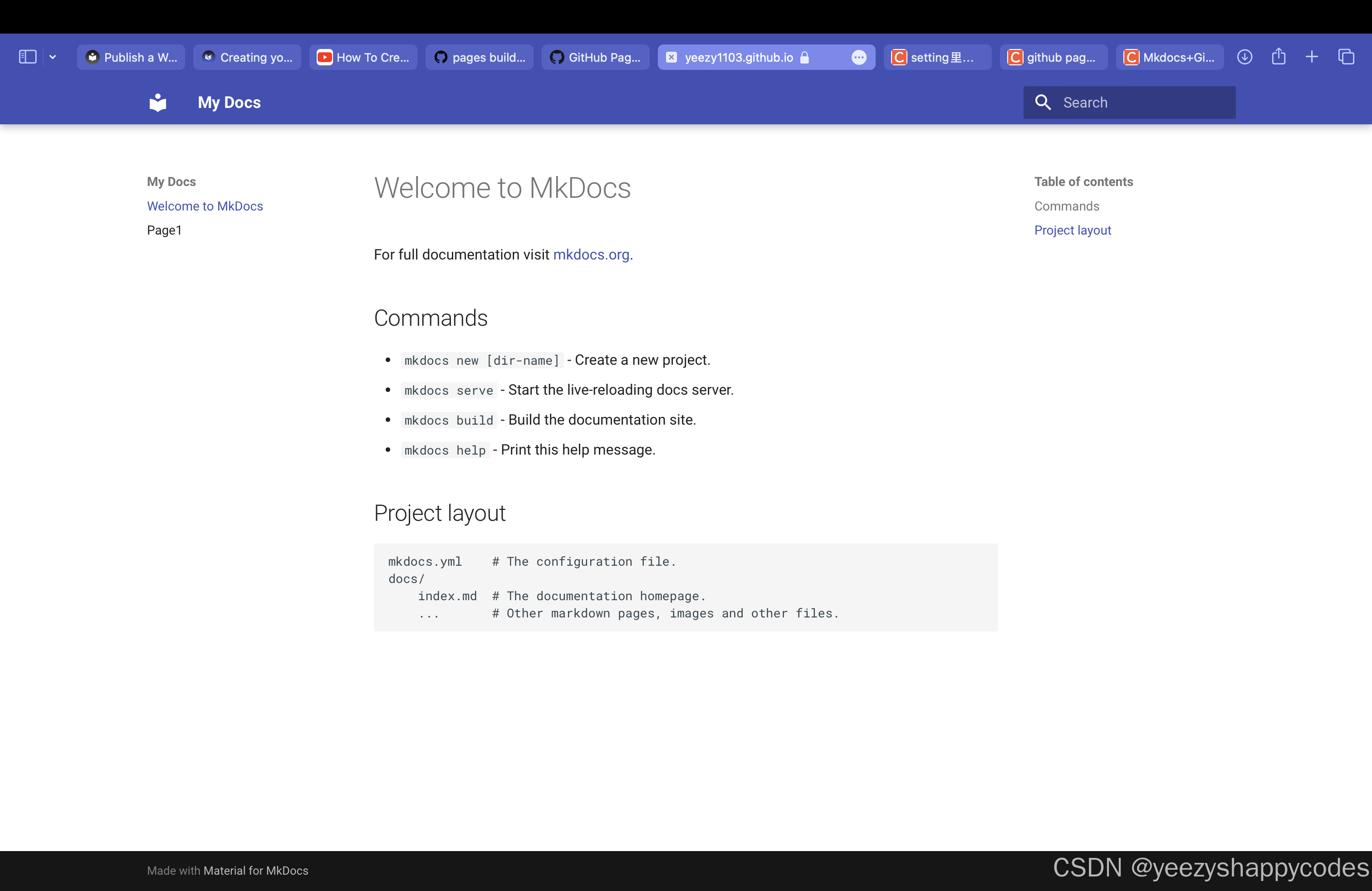Click the Search input field
The height and width of the screenshot is (891, 1372).
(1142, 103)
